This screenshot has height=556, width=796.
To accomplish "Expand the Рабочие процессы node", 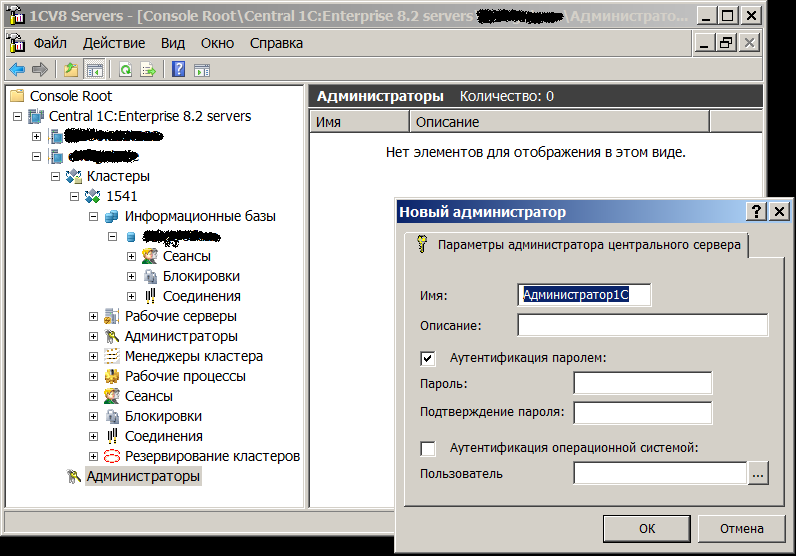I will click(x=93, y=376).
